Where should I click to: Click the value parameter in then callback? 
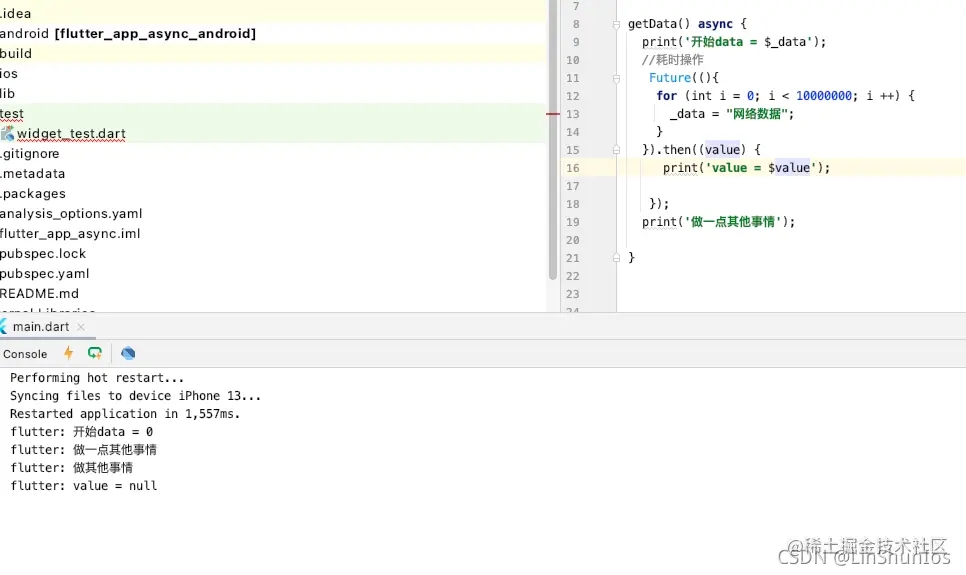(722, 150)
